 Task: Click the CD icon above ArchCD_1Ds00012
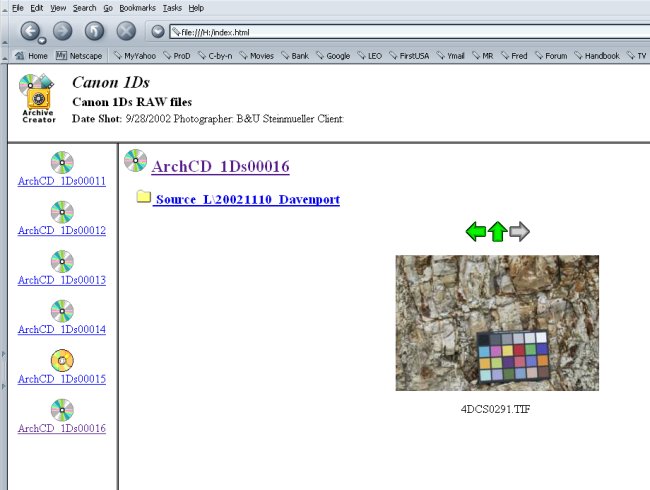[62, 212]
